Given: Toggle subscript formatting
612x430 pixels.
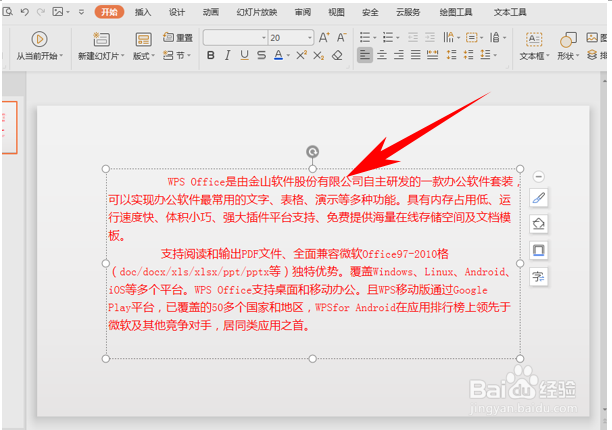Looking at the screenshot, I should (319, 55).
